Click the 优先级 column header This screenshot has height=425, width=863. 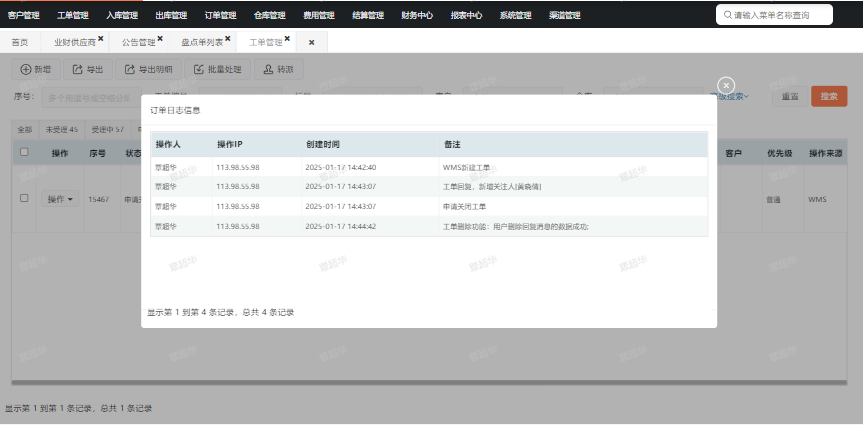[779, 154]
